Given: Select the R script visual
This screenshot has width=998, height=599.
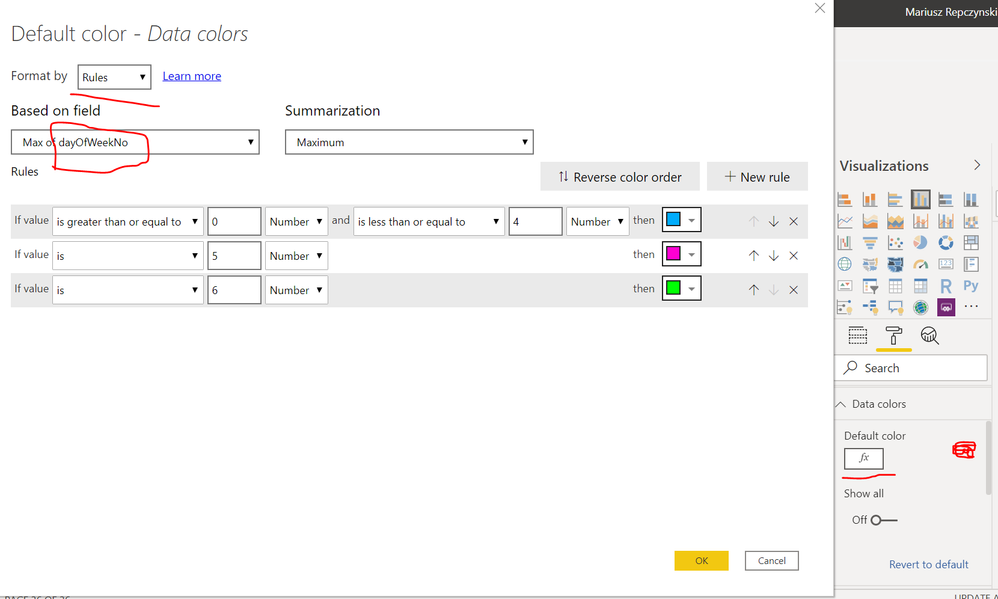Looking at the screenshot, I should pos(946,286).
